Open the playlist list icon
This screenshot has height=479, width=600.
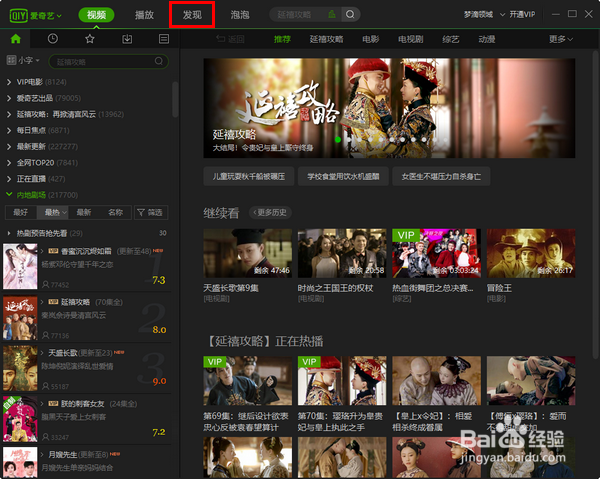(x=164, y=39)
